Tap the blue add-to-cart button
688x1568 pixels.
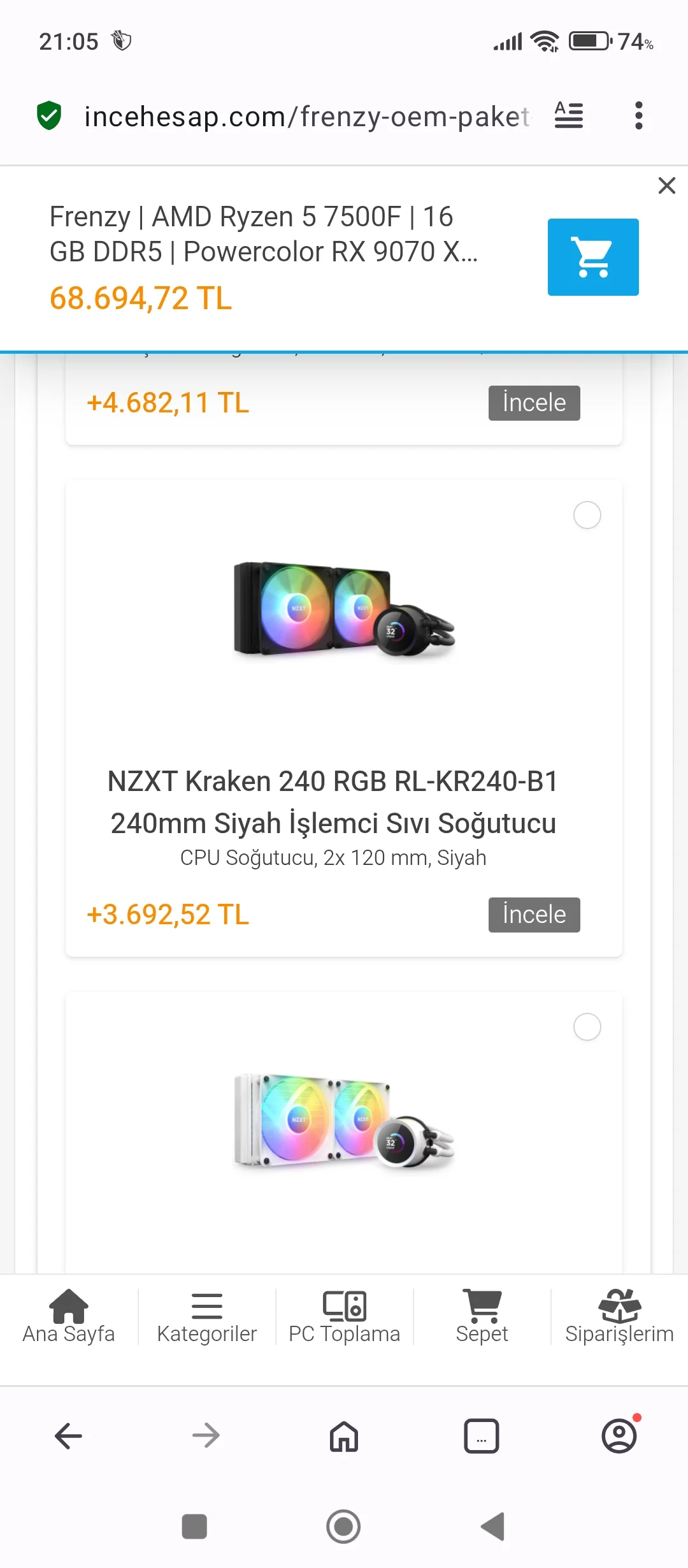point(593,257)
